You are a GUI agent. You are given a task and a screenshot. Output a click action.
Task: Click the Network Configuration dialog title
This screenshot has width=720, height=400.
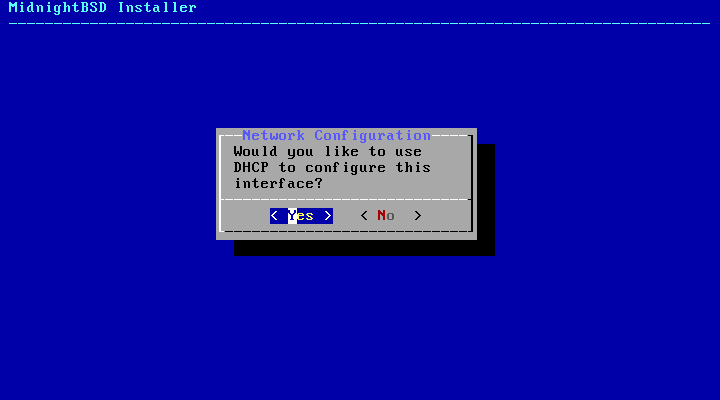[x=337, y=135]
